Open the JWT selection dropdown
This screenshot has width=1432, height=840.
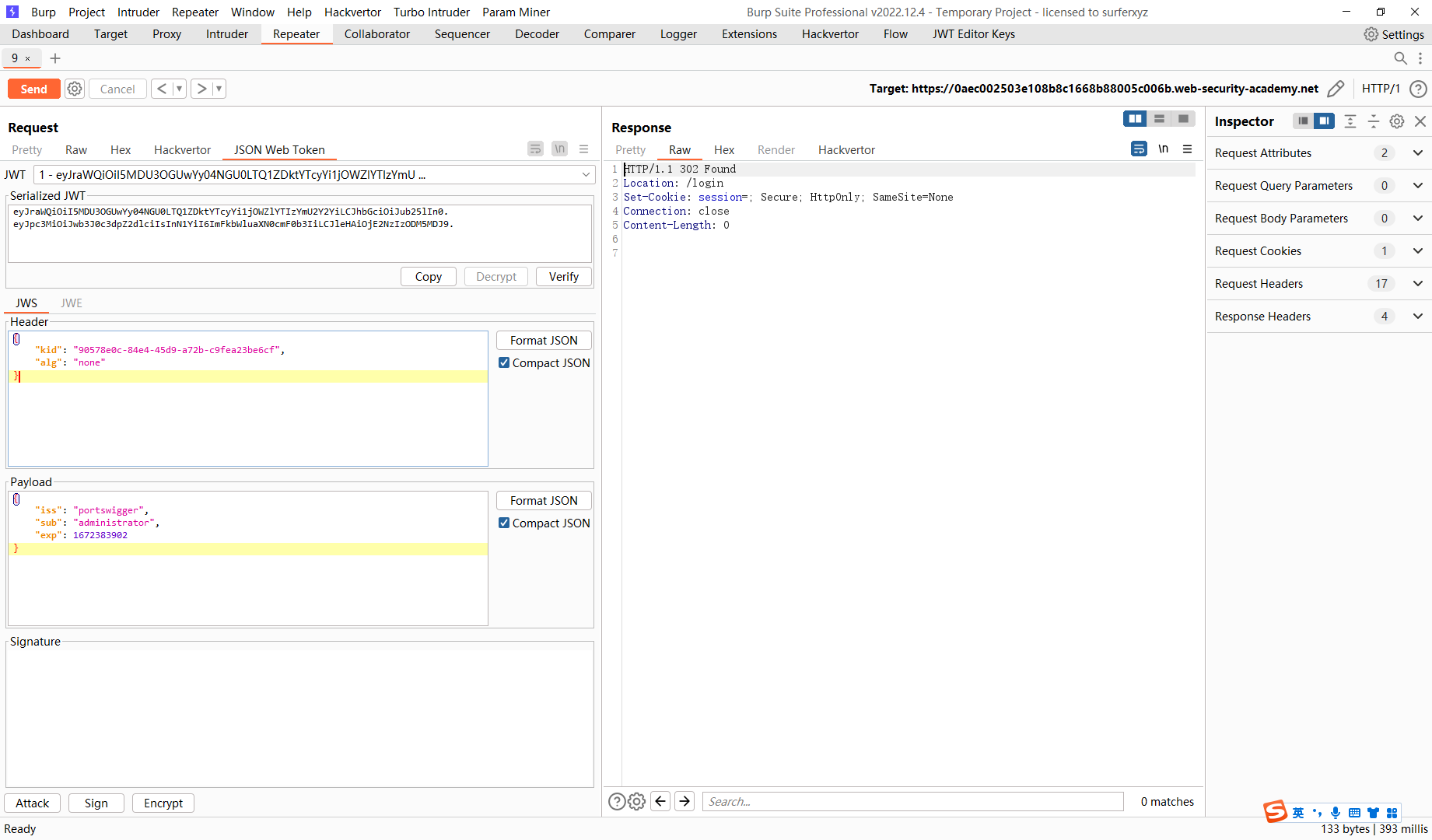[314, 175]
